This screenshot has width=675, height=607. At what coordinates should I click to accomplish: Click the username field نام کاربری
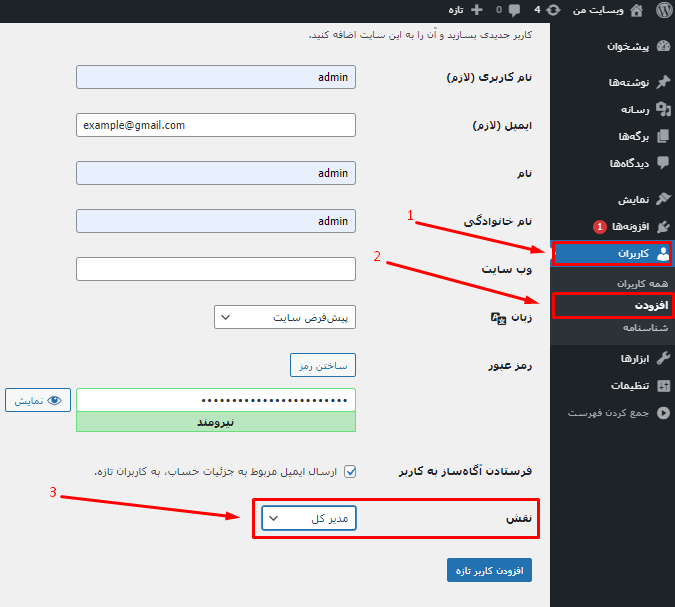click(216, 77)
